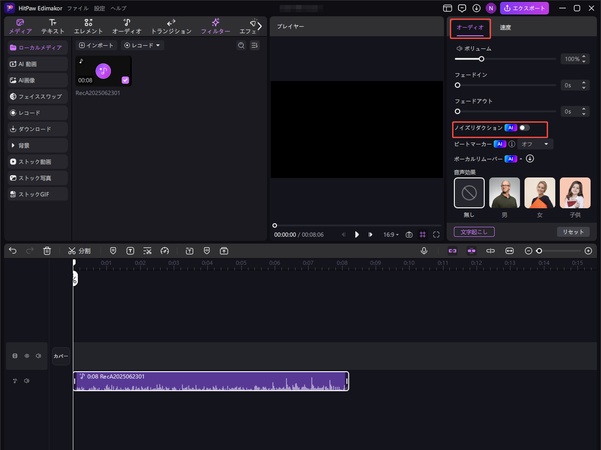Click the fullscreen icon in the player
The width and height of the screenshot is (601, 450).
point(436,235)
